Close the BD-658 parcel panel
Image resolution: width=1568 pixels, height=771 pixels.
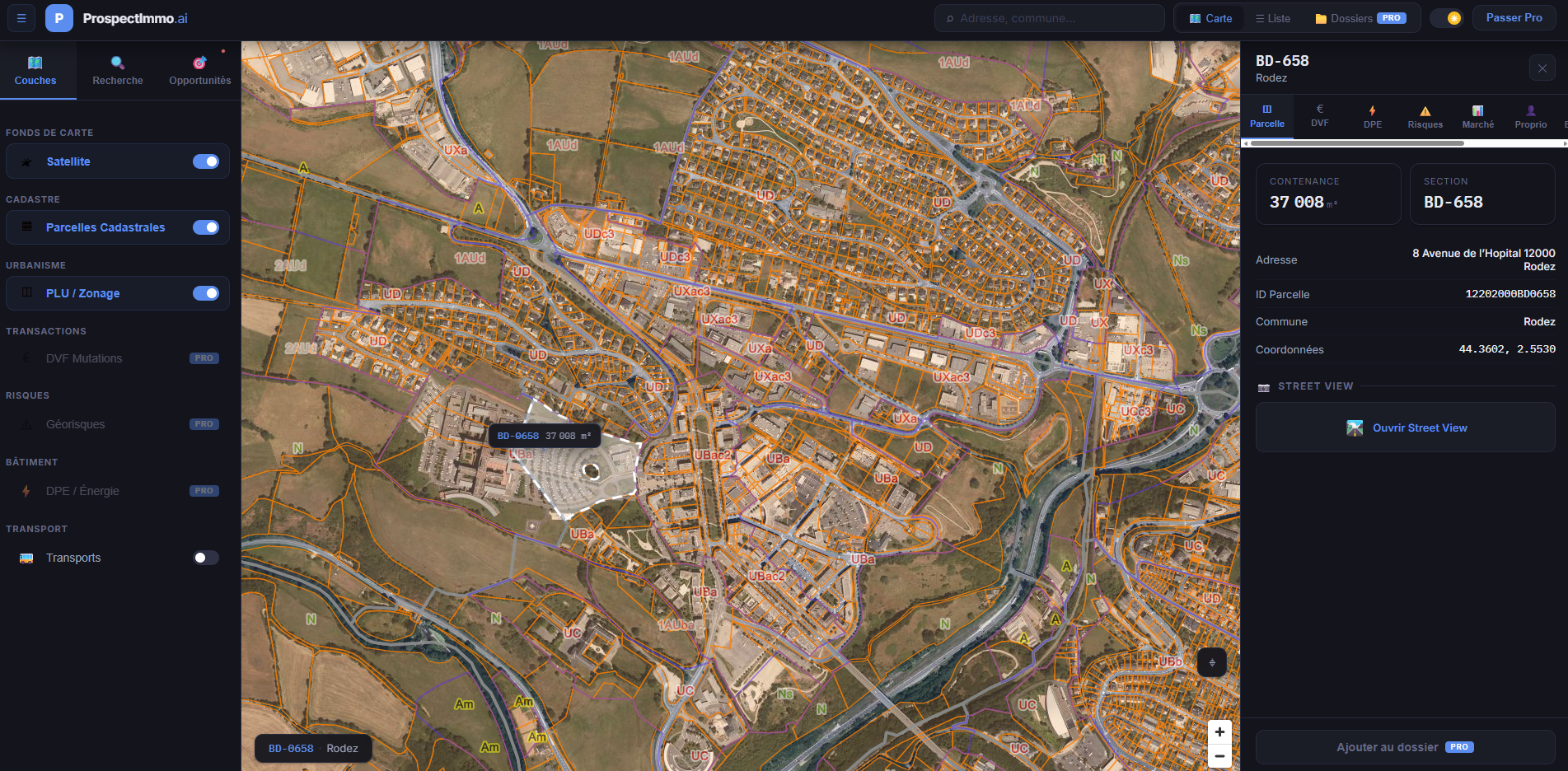point(1542,68)
